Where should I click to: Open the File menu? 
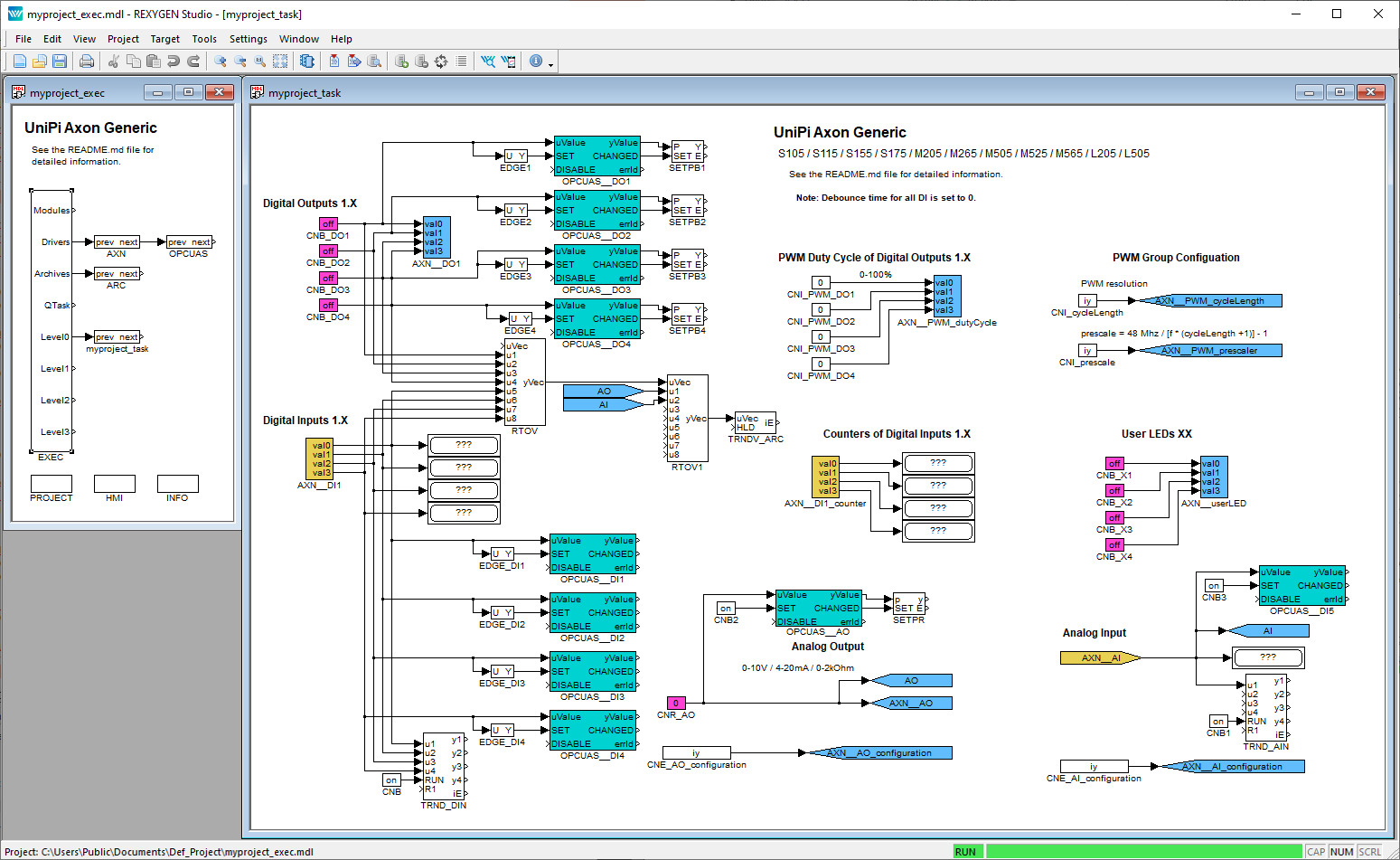tap(23, 39)
